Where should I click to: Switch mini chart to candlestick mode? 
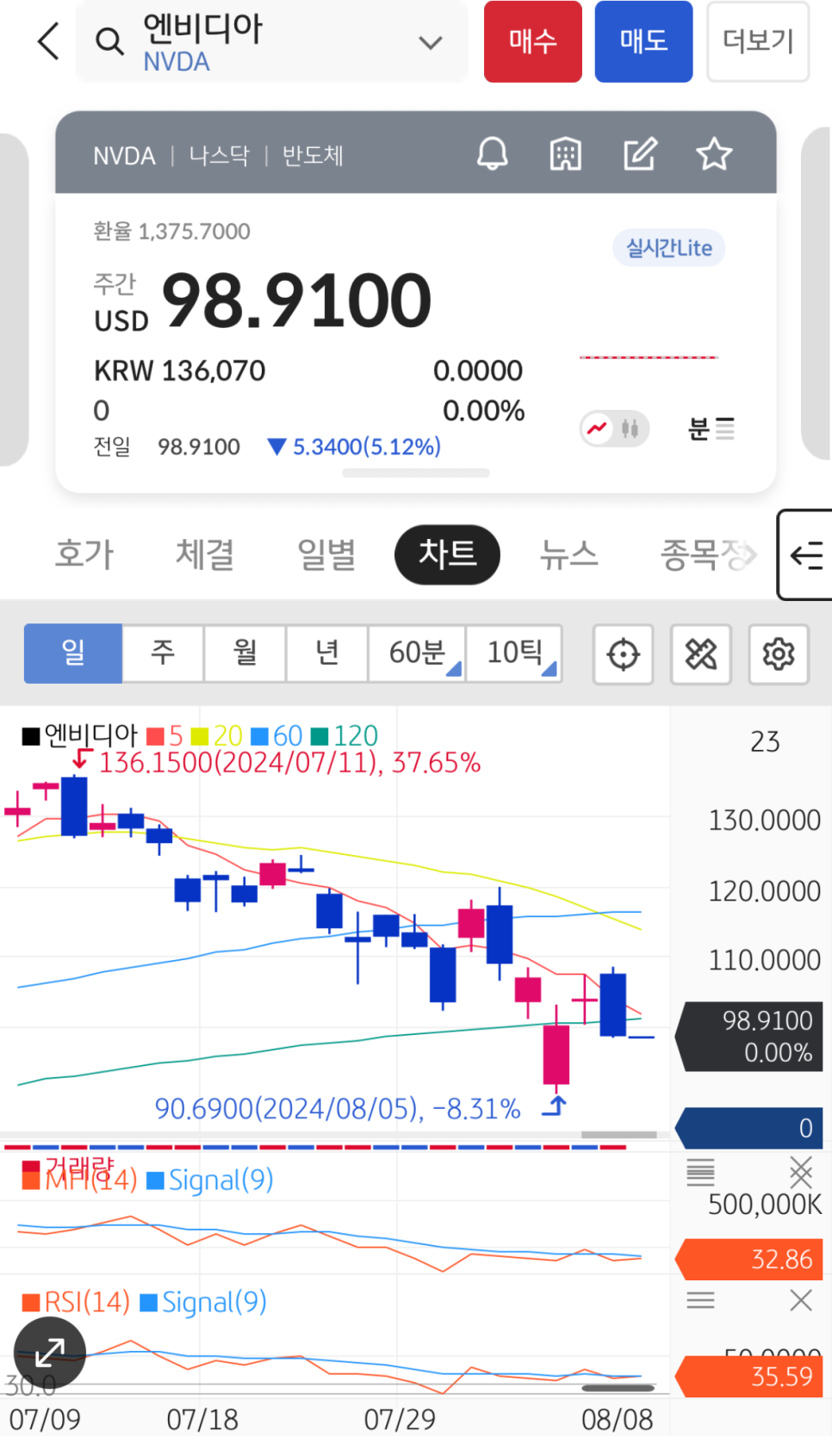point(630,428)
